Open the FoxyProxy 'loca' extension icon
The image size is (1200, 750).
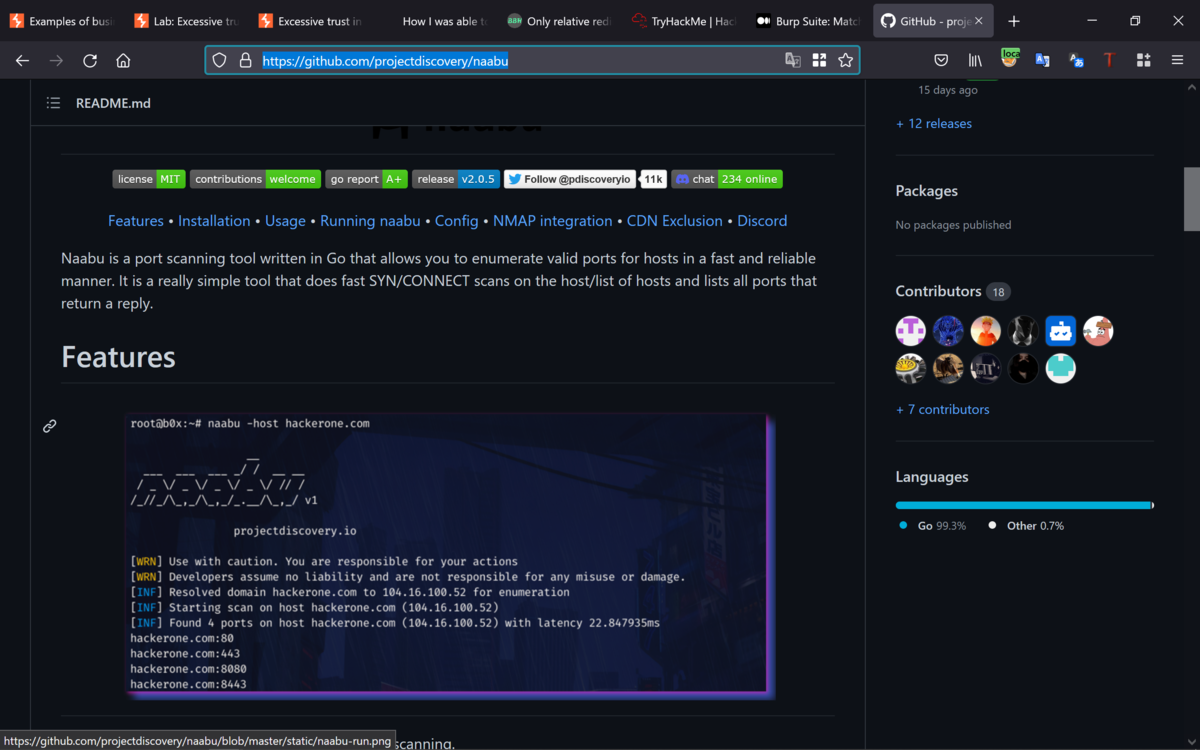(x=1009, y=59)
